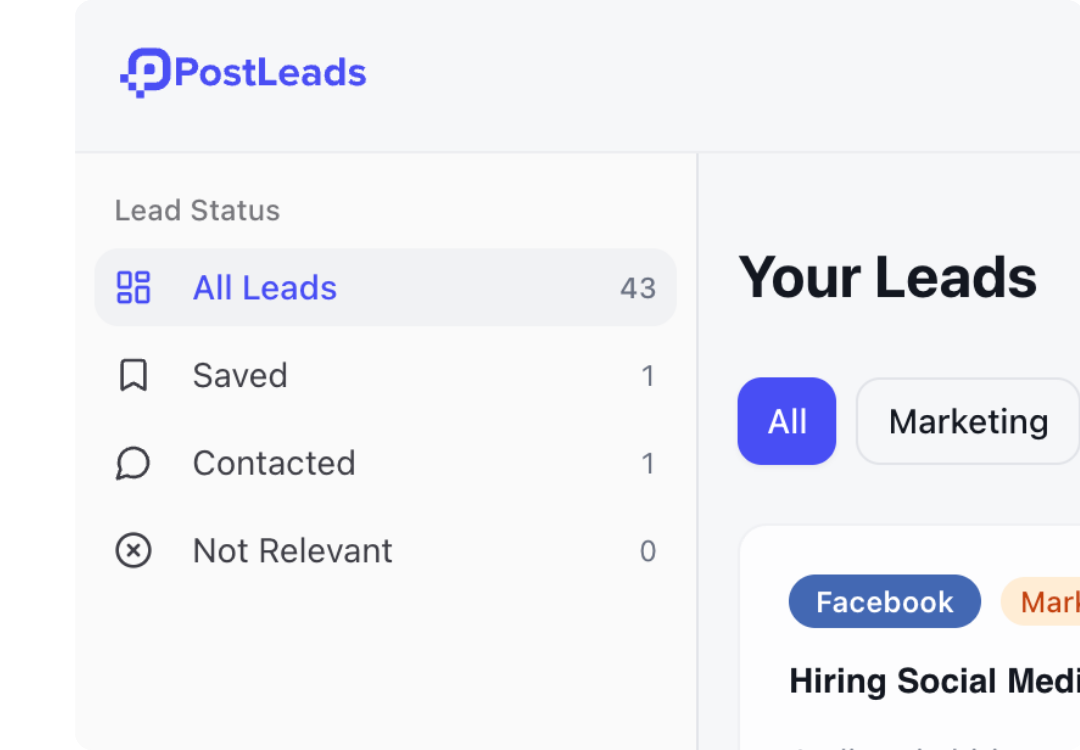Viewport: 1080px width, 750px height.
Task: Click the Saved bookmark icon
Action: [x=133, y=376]
